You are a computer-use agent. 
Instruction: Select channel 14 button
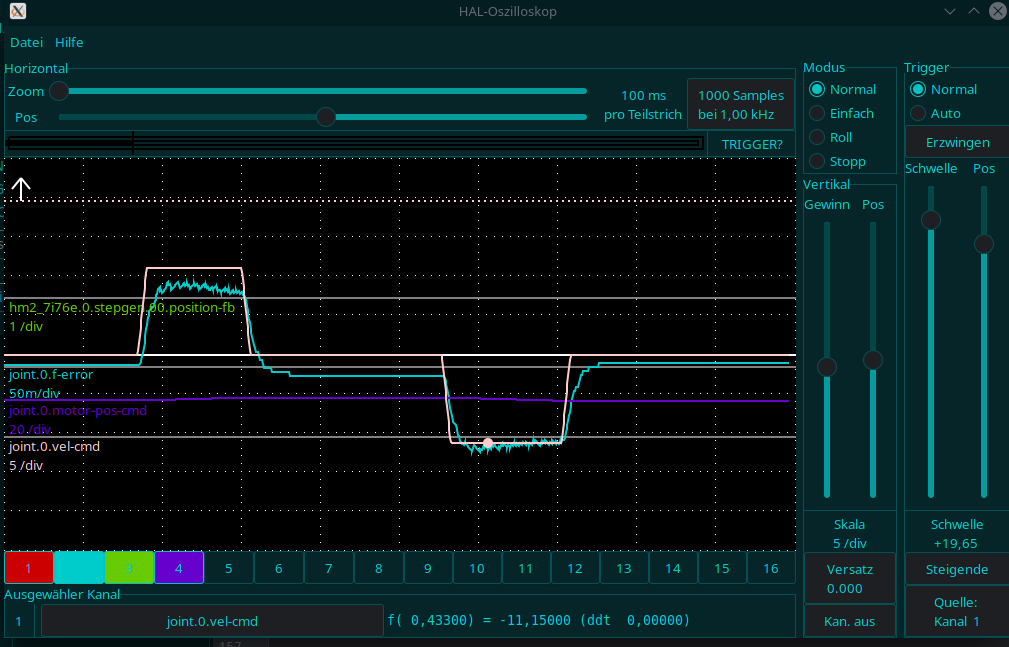click(672, 568)
